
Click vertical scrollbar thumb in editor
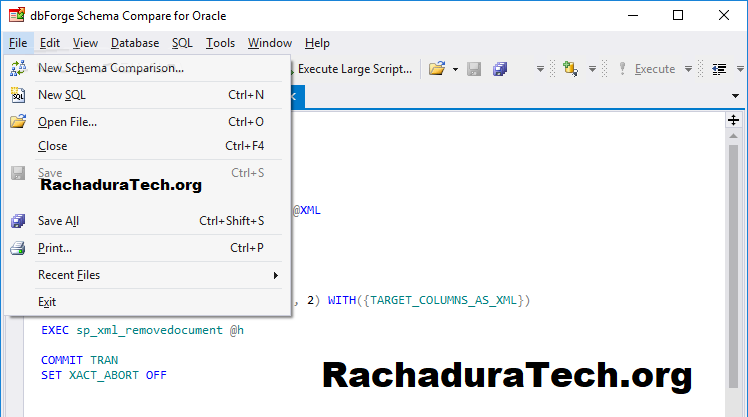734,267
